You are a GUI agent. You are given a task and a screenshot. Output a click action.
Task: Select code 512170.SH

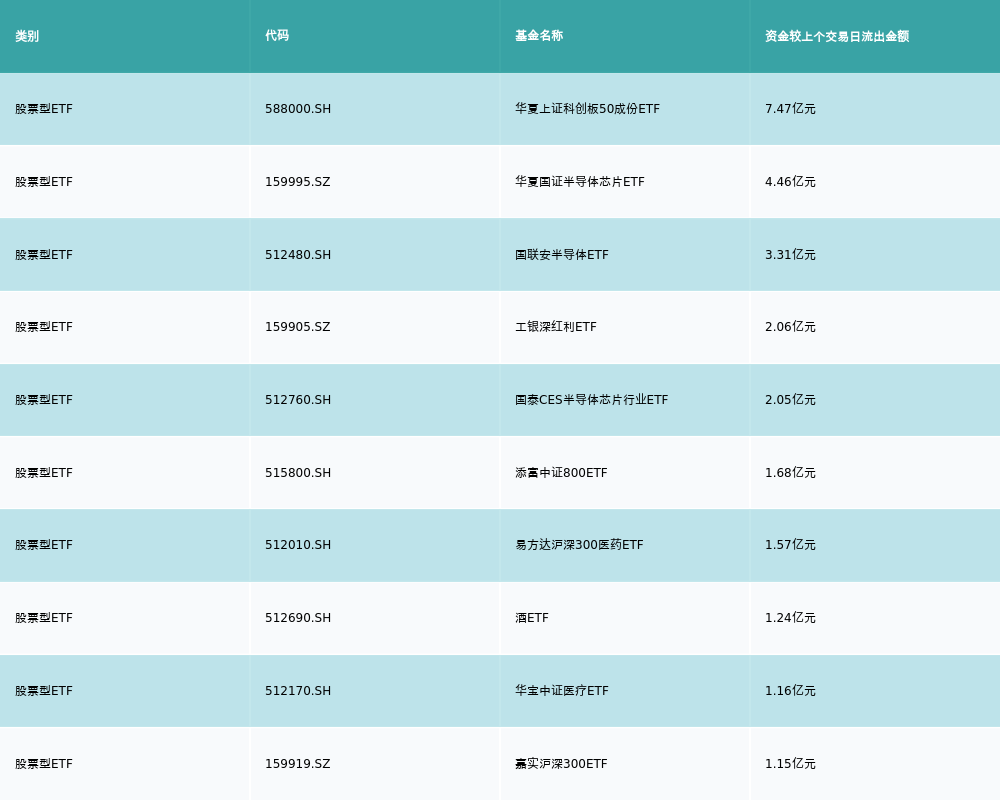[298, 691]
